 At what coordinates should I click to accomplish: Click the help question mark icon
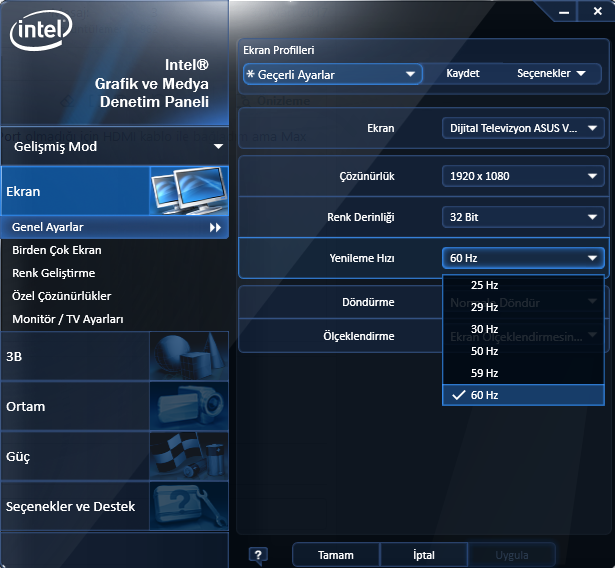point(258,555)
